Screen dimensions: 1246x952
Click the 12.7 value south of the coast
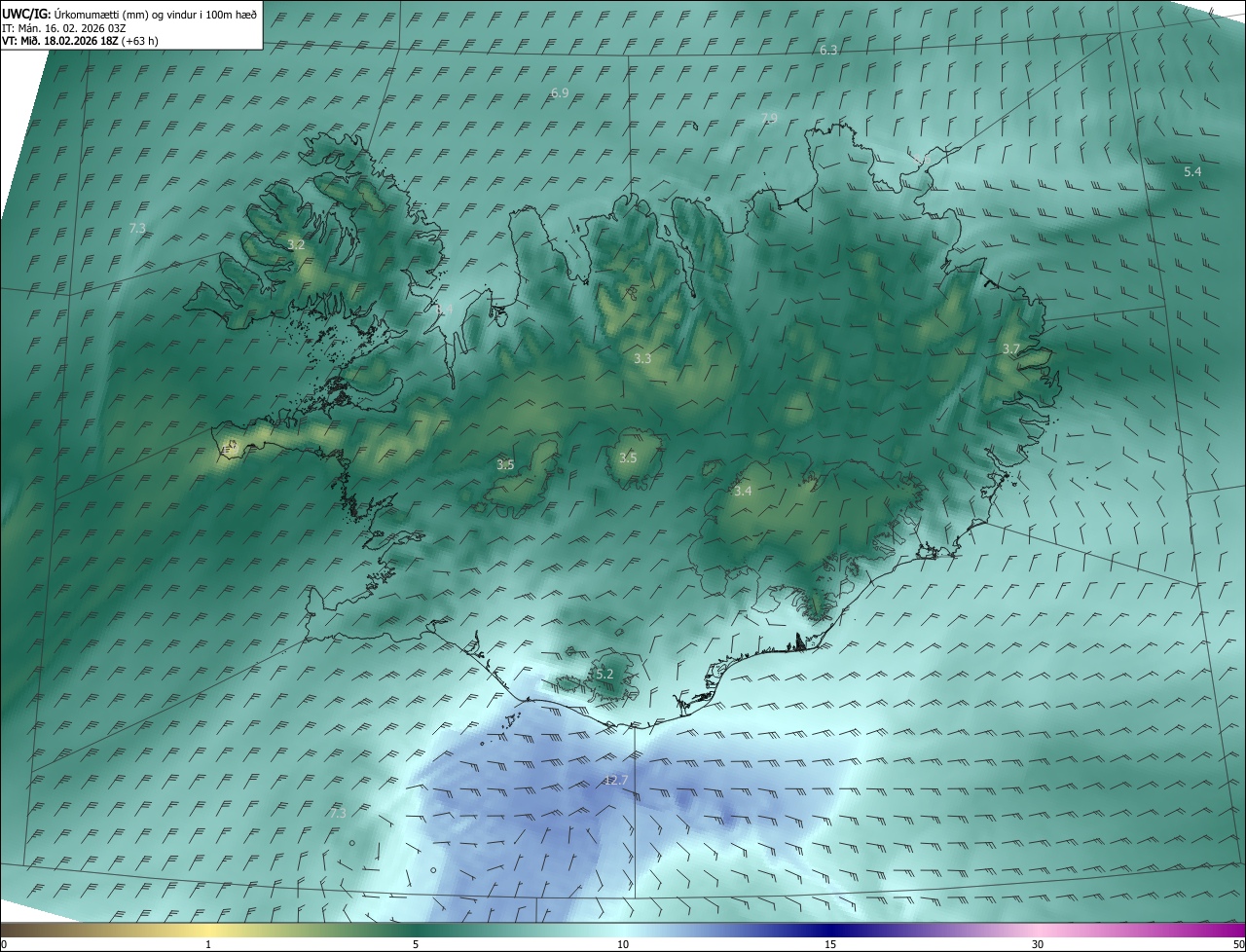(616, 780)
